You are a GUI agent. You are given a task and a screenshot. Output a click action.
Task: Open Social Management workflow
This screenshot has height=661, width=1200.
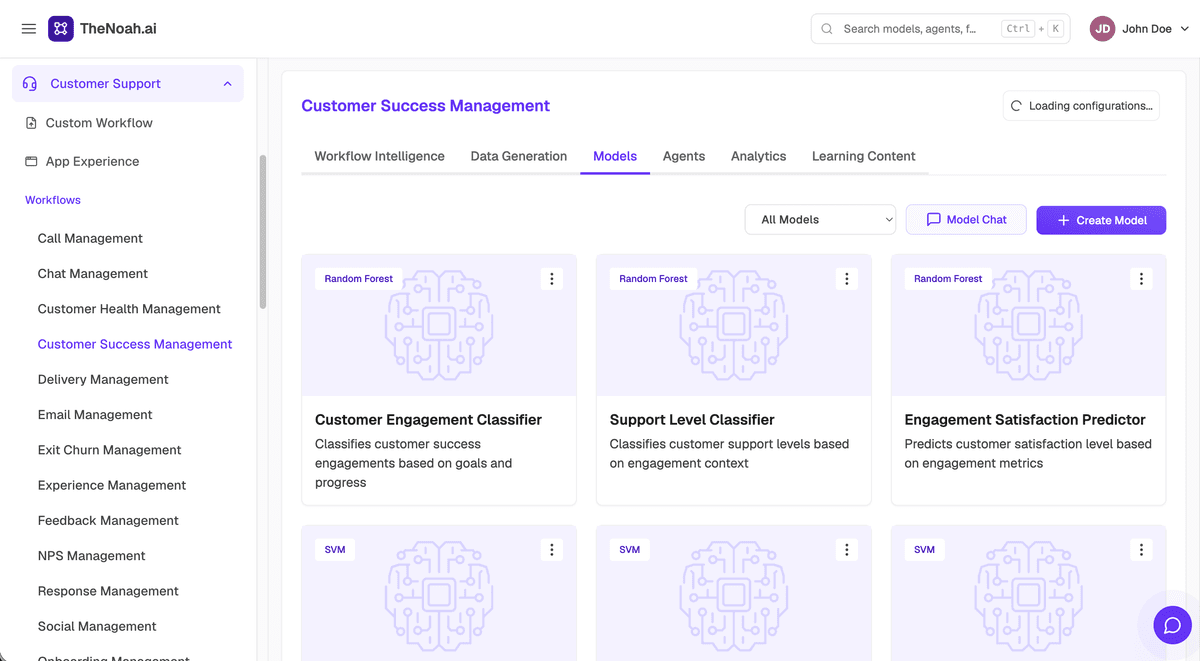tap(97, 627)
